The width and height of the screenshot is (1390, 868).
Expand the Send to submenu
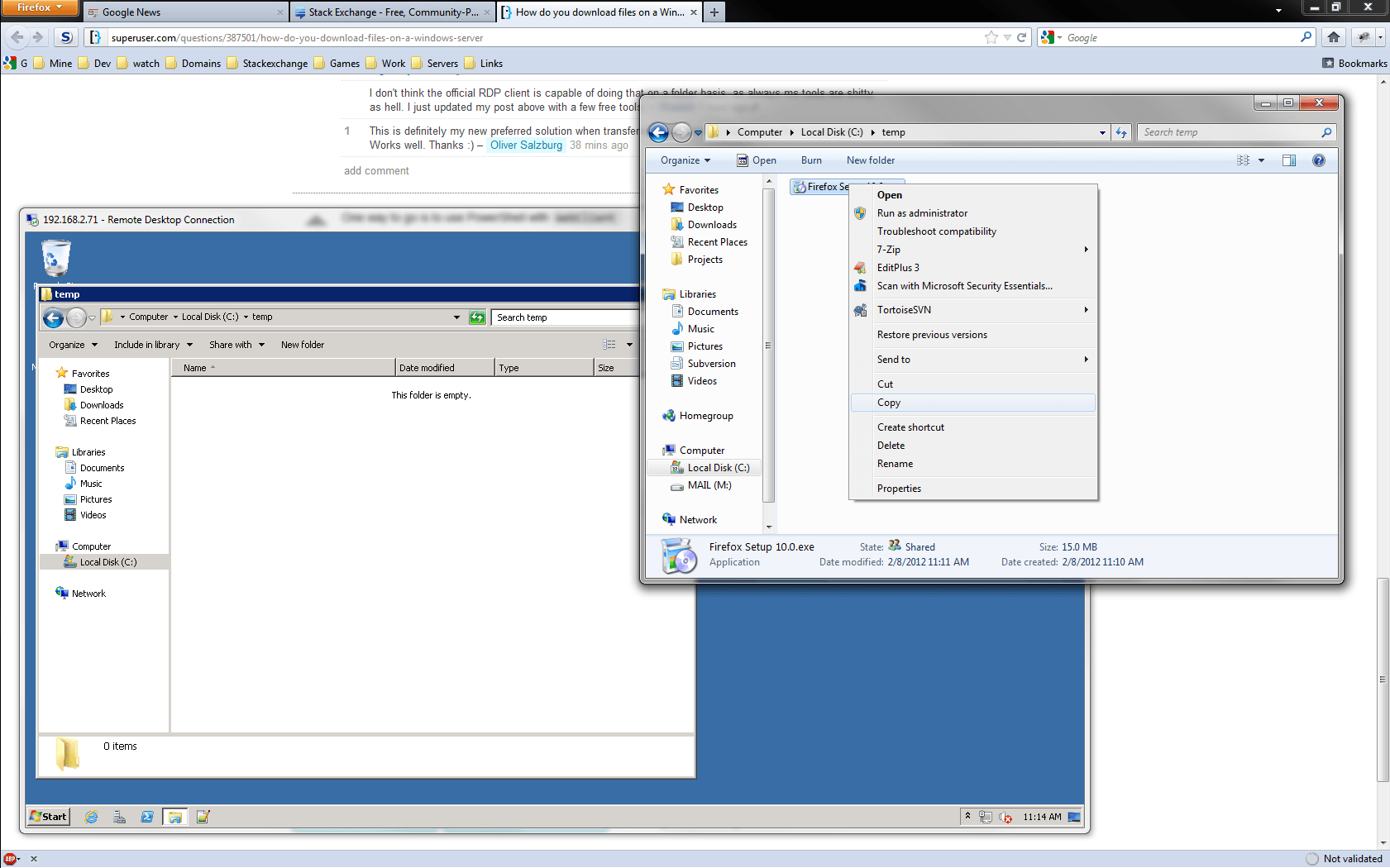pos(972,360)
